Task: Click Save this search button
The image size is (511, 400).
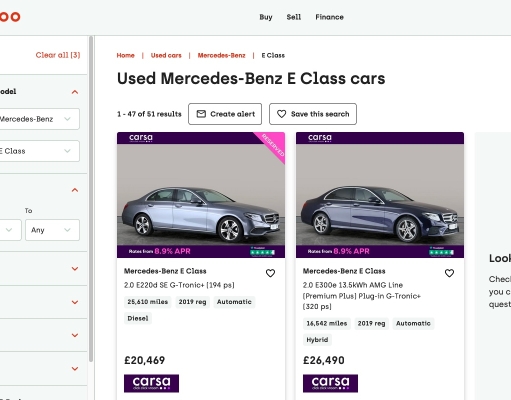Action: 313,114
